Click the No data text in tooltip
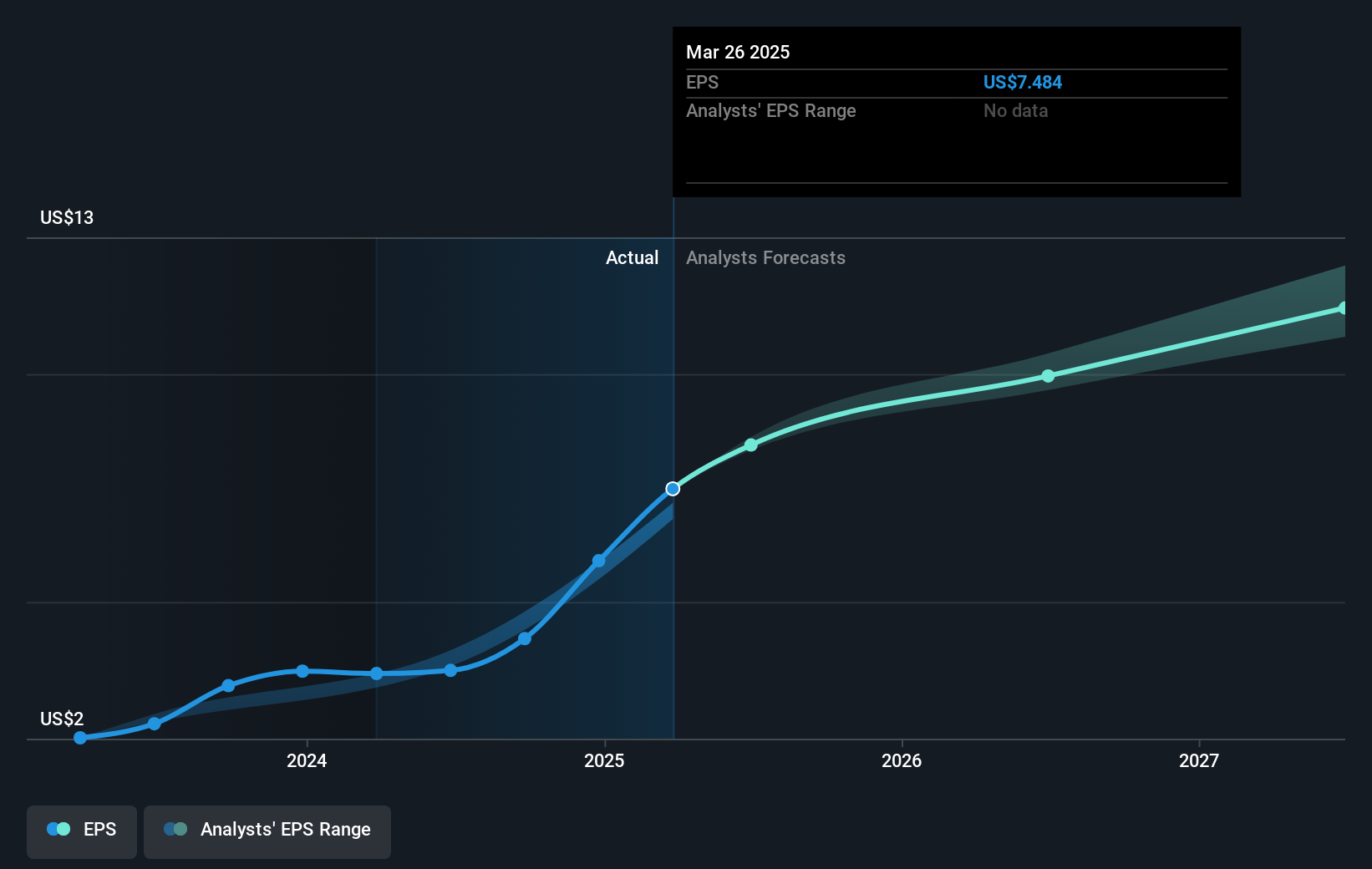This screenshot has width=1372, height=869. coord(1015,110)
